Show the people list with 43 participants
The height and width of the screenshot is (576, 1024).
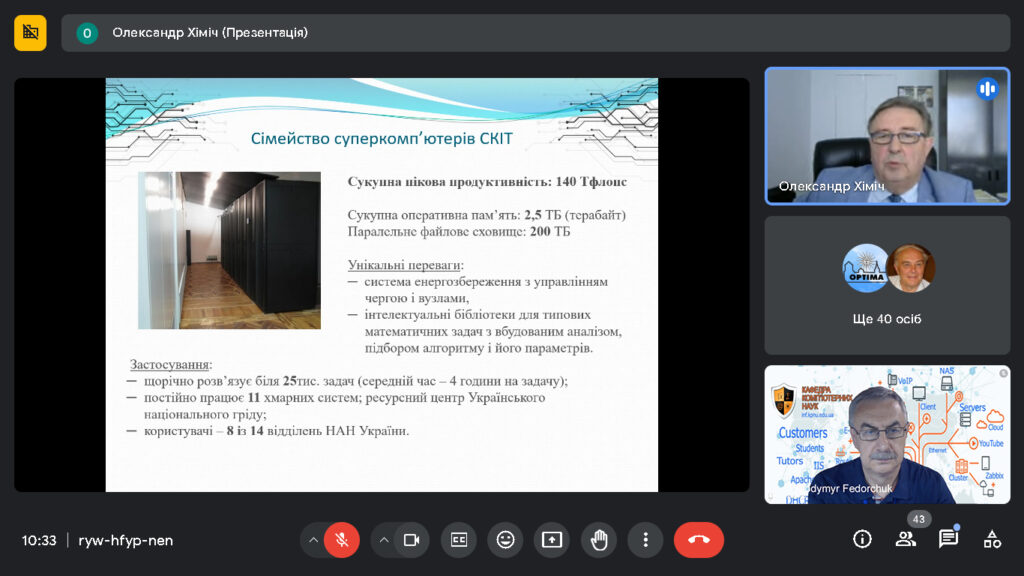coord(905,539)
